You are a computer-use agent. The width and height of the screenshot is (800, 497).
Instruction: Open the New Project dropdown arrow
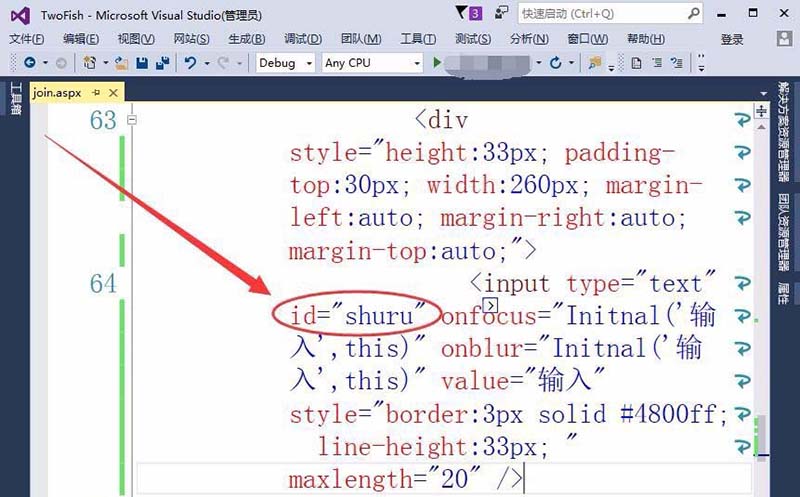[x=106, y=63]
